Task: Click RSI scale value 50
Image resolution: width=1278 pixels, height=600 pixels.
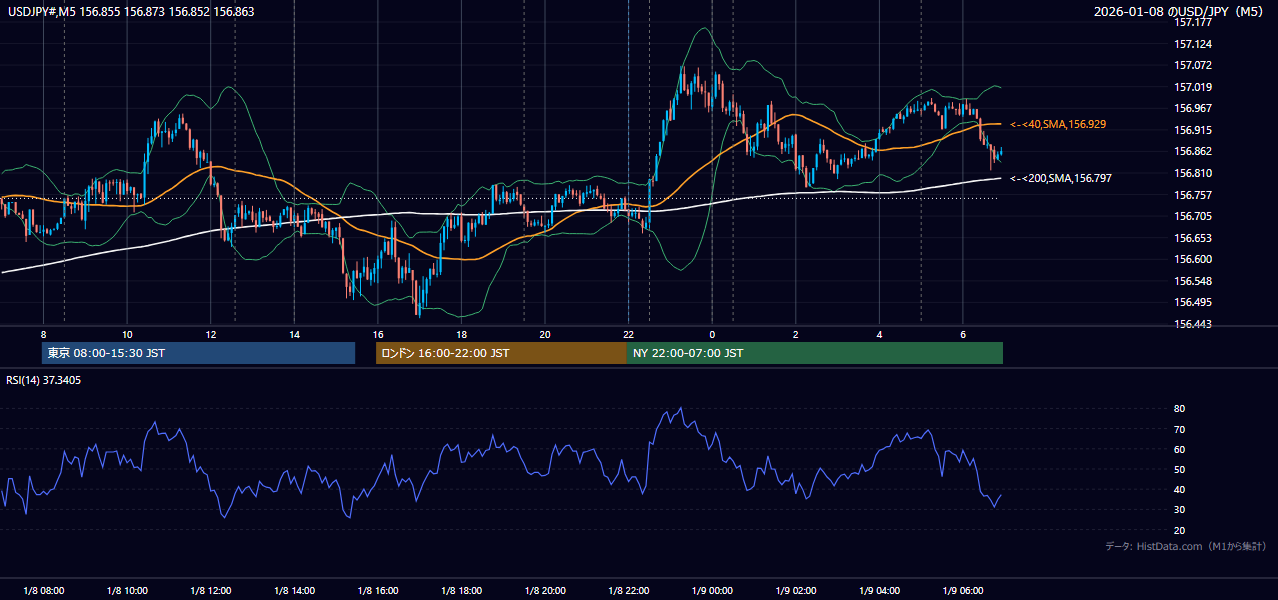Action: tap(1179, 469)
